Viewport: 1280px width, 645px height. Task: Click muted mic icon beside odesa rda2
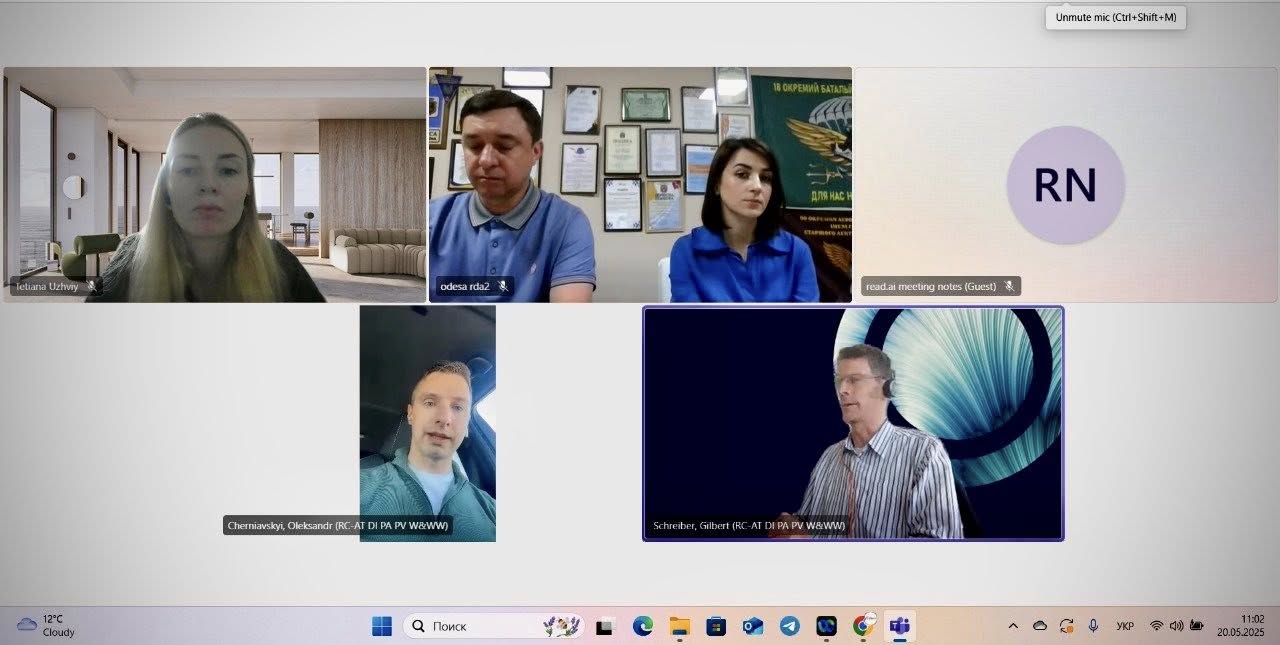click(503, 287)
